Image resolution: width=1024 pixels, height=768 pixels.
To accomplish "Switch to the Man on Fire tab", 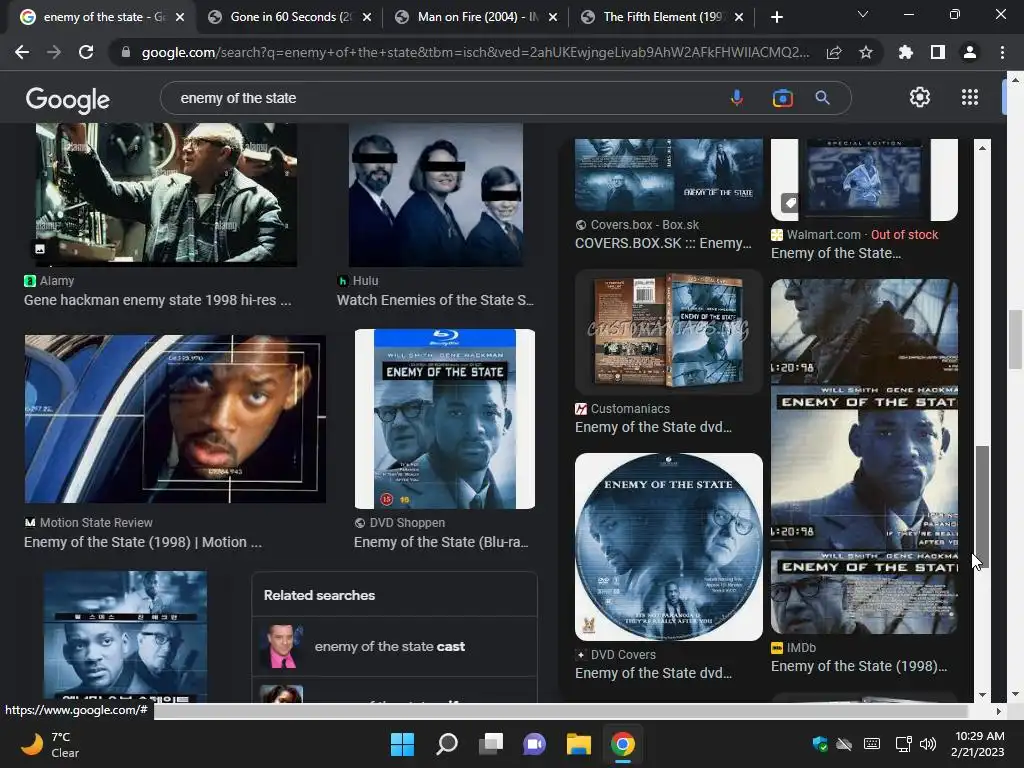I will click(477, 17).
